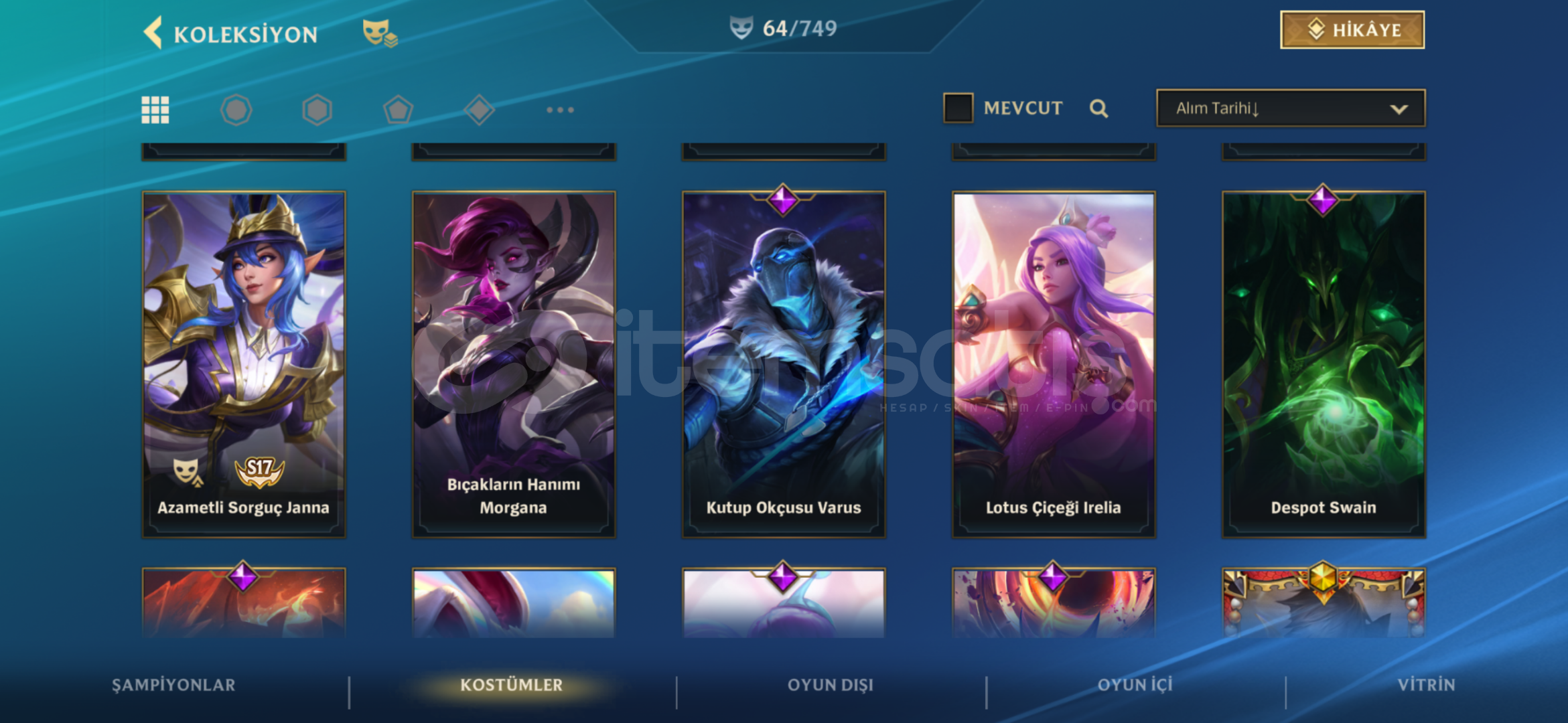
Task: Open the Hikâye button
Action: click(1352, 29)
